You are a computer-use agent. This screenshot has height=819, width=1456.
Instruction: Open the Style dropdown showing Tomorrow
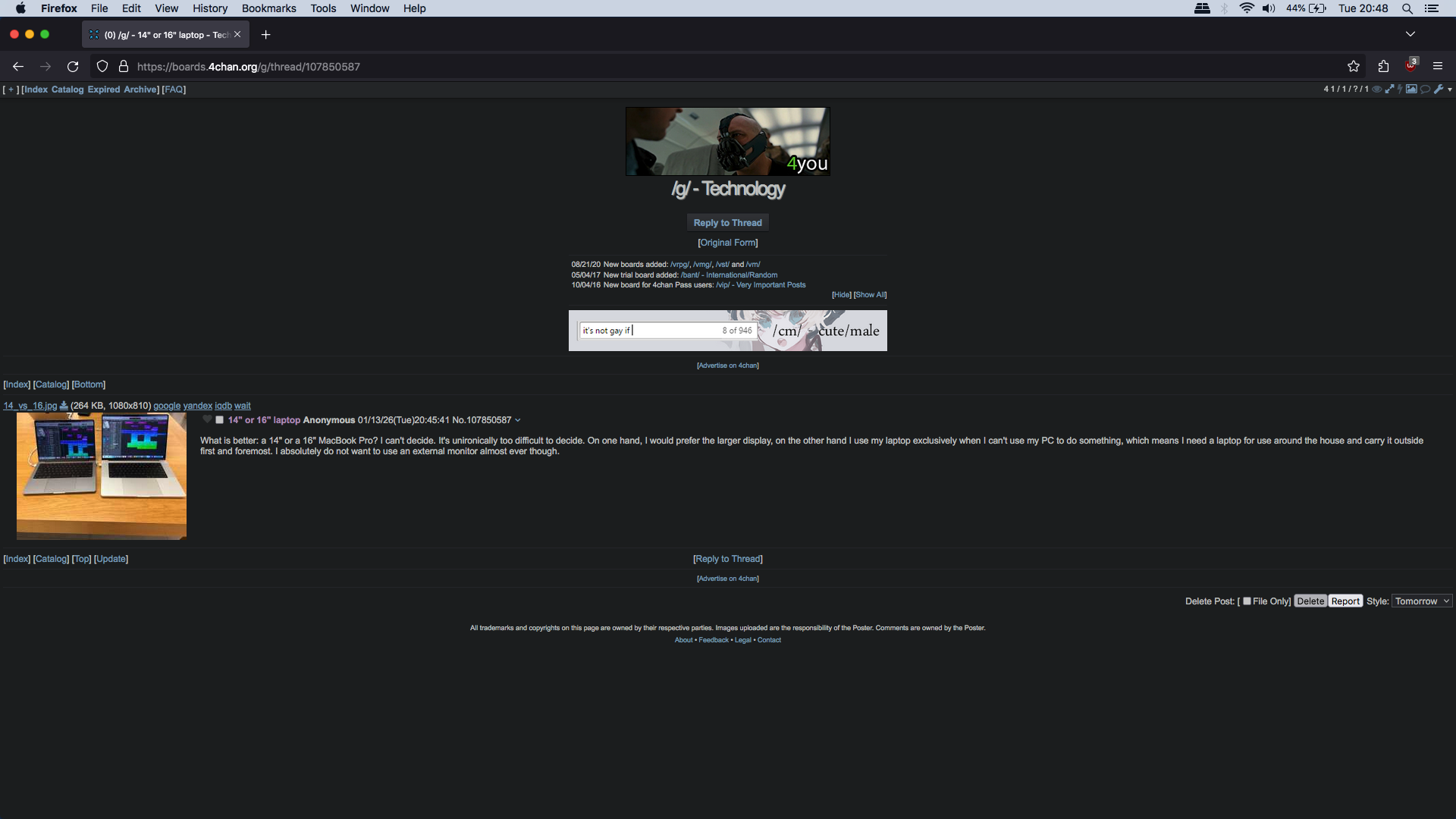1422,601
